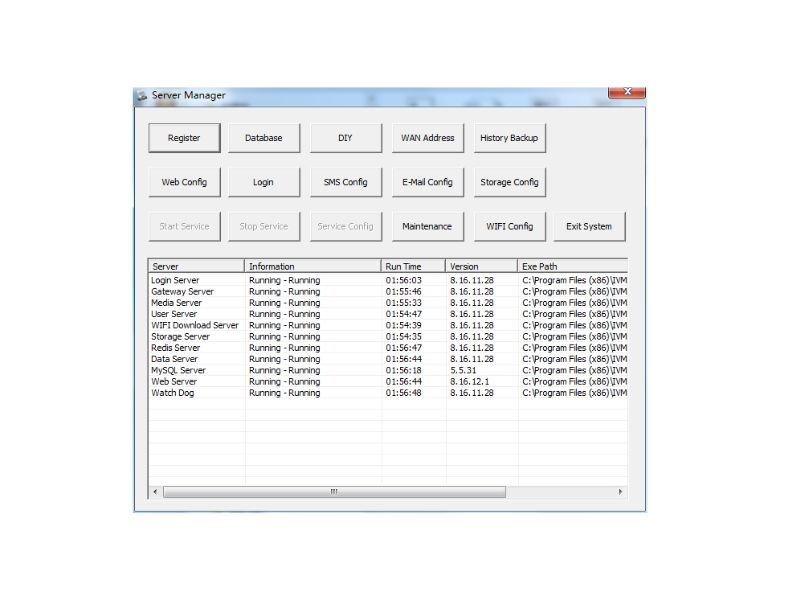Click the horizontal scrollbar left arrow
The width and height of the screenshot is (800, 600).
click(x=156, y=492)
